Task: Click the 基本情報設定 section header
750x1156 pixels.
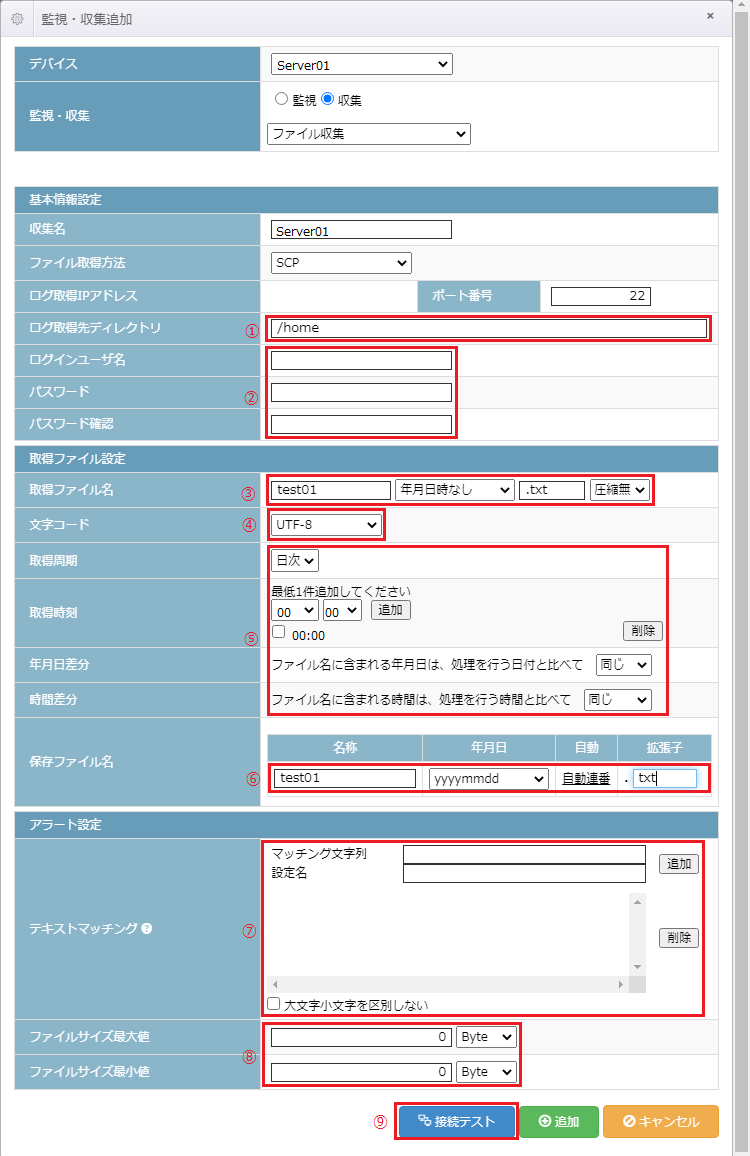Action: 367,200
